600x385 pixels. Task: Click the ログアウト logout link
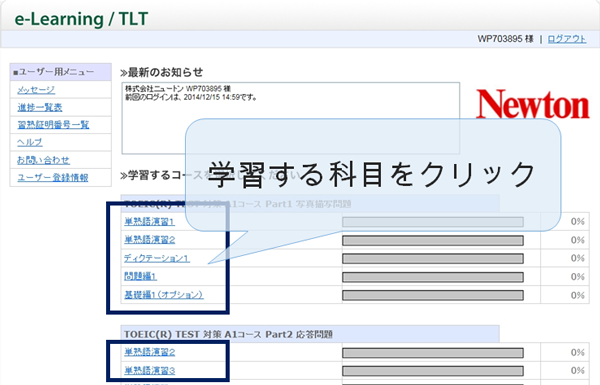point(566,39)
